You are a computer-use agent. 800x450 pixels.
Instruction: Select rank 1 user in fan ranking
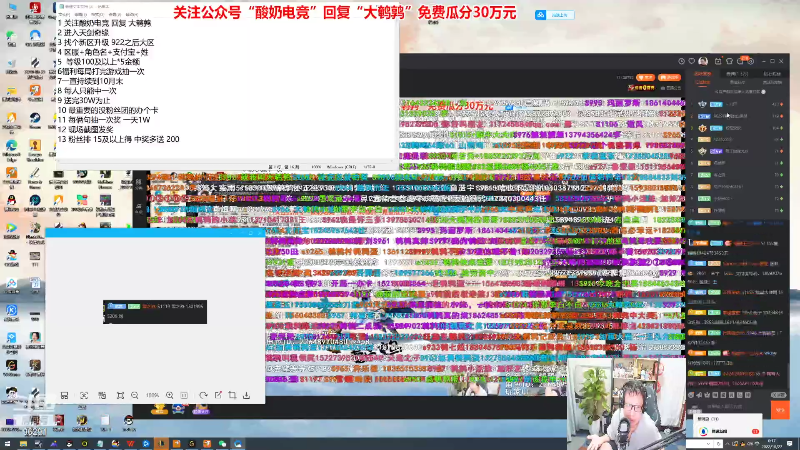click(x=737, y=104)
